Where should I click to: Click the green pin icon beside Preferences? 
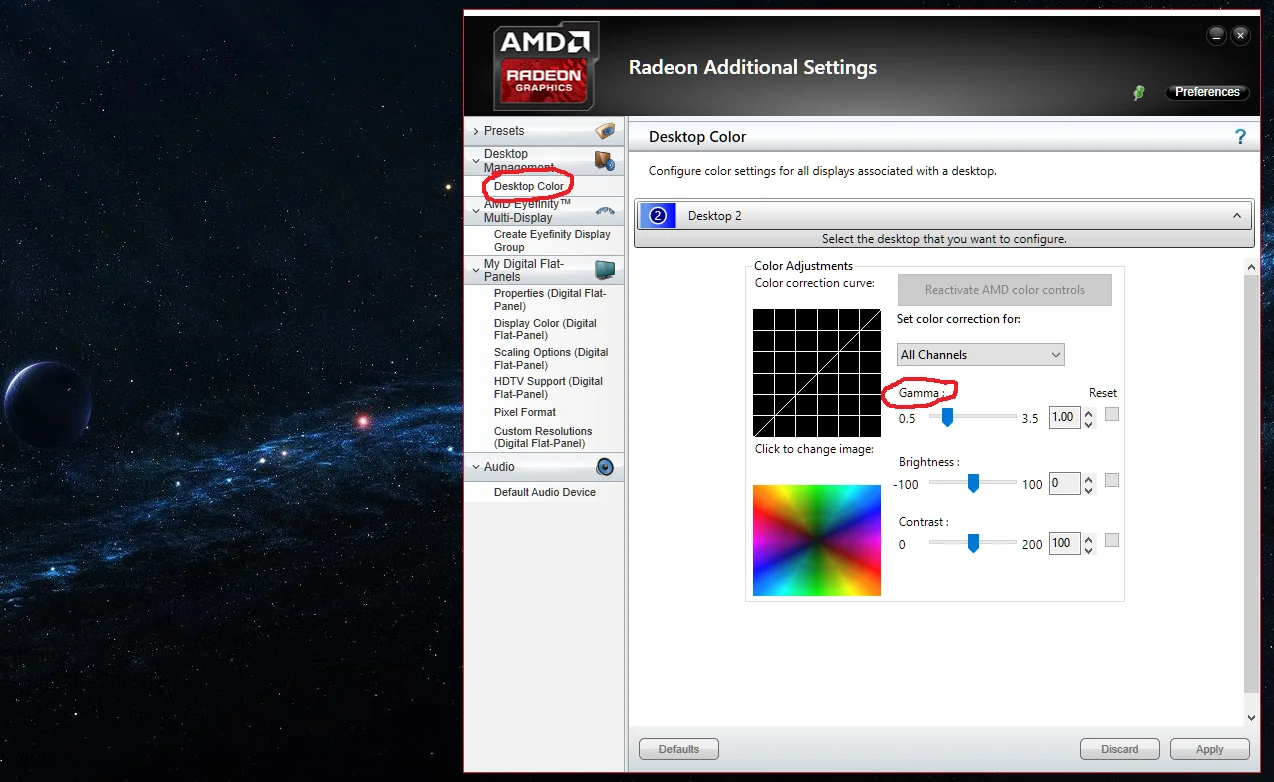[x=1139, y=92]
